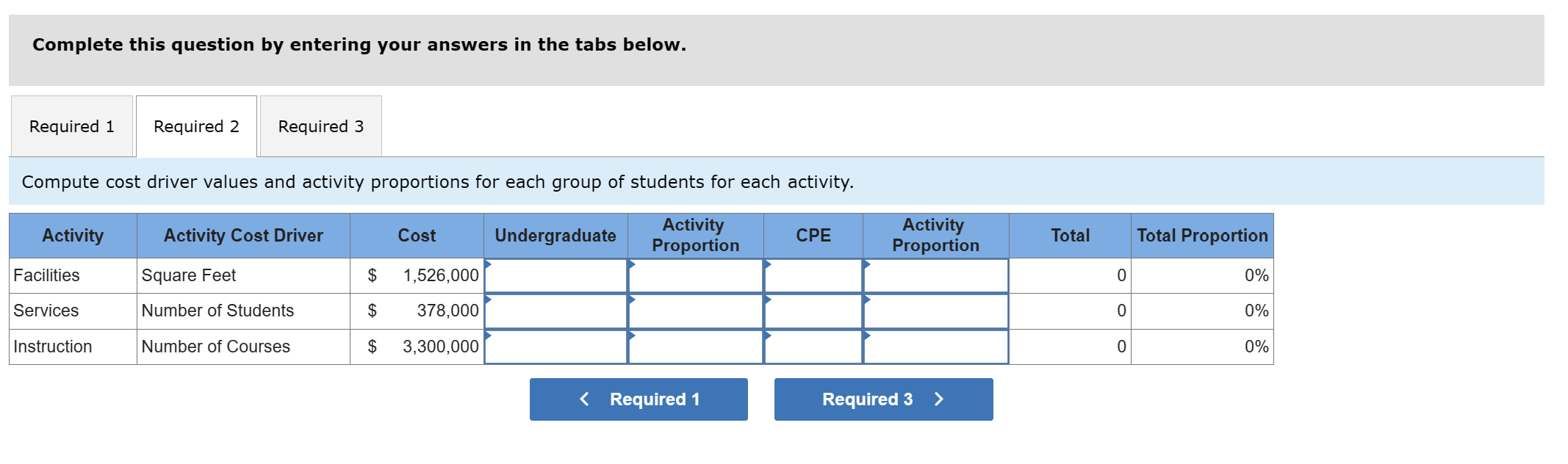Click the Undergraduate input for Instruction row
The height and width of the screenshot is (464, 1568).
[x=555, y=346]
